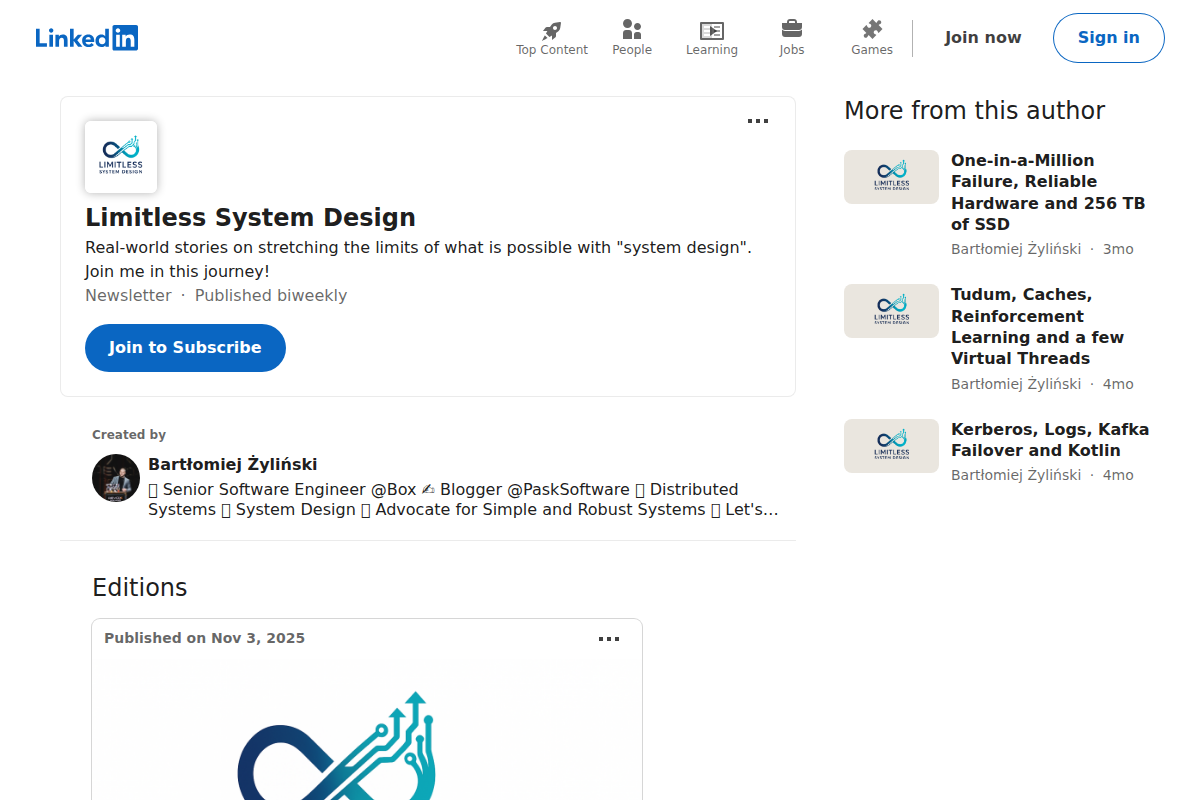Open 'Kerberos, Logs, Kafka Failover and Kotlin'
1200x800 pixels.
tap(1050, 439)
